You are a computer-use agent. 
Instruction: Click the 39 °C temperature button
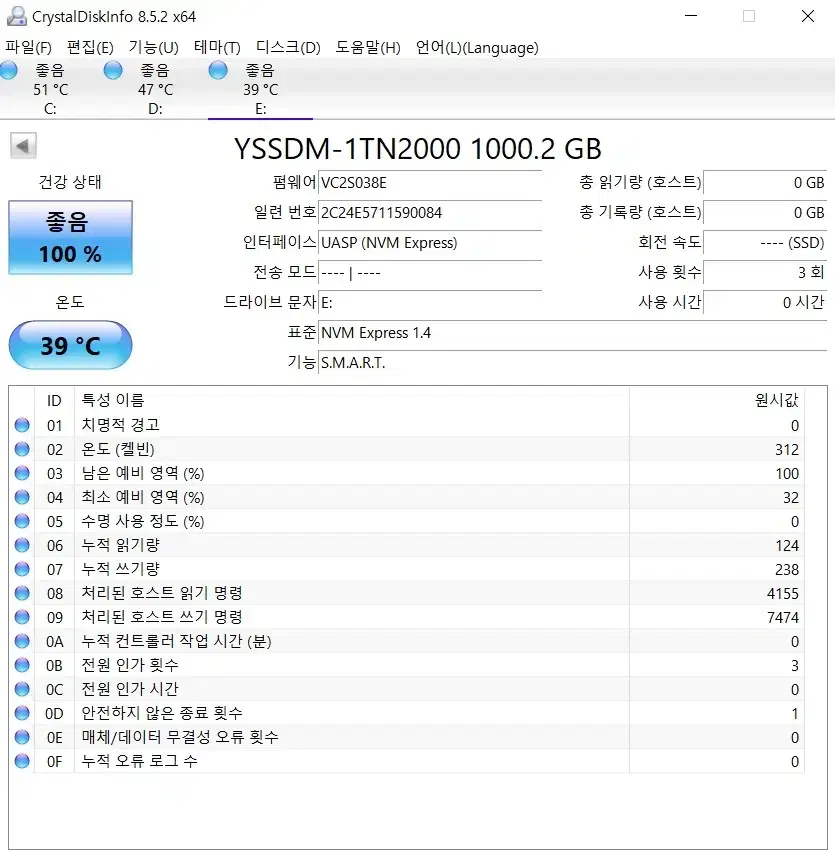pos(70,345)
